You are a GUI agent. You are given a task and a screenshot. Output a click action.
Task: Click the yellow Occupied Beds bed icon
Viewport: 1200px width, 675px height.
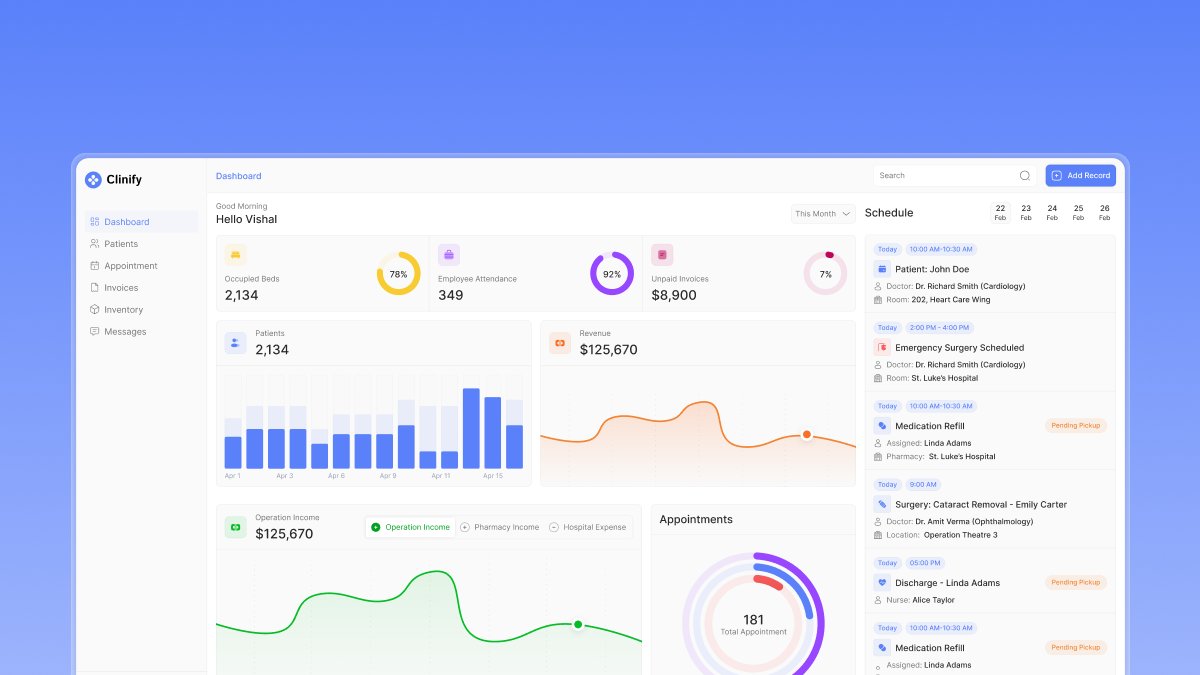(x=235, y=255)
